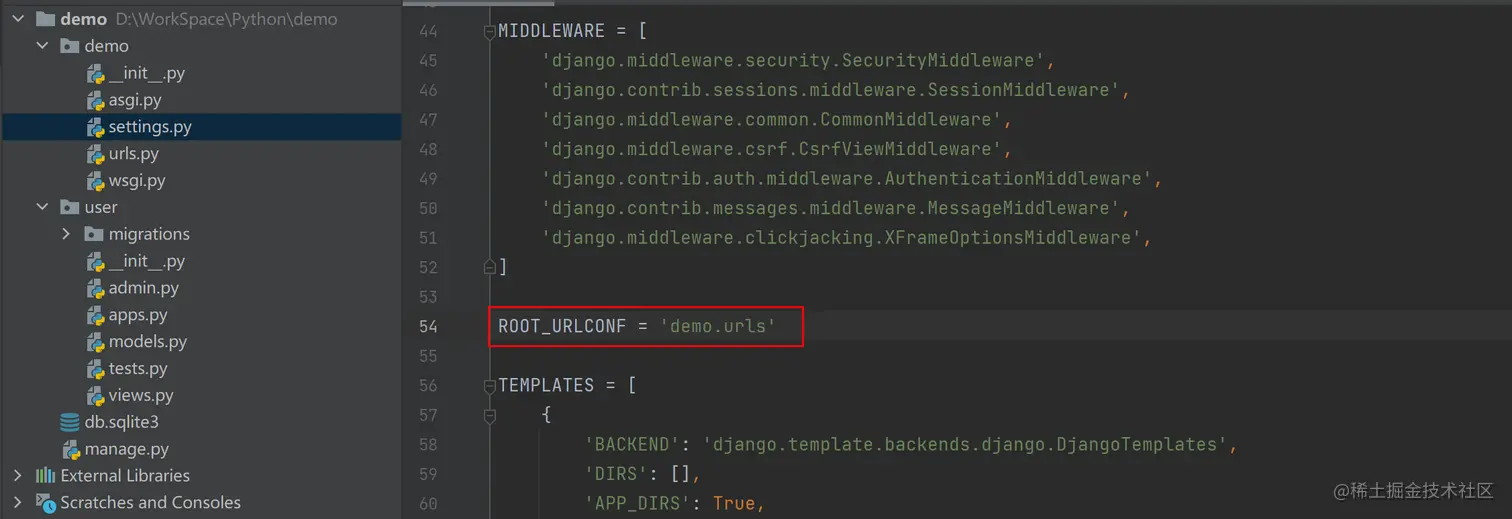Select wsgi.py in the project tree
The image size is (1512, 519).
[x=137, y=181]
